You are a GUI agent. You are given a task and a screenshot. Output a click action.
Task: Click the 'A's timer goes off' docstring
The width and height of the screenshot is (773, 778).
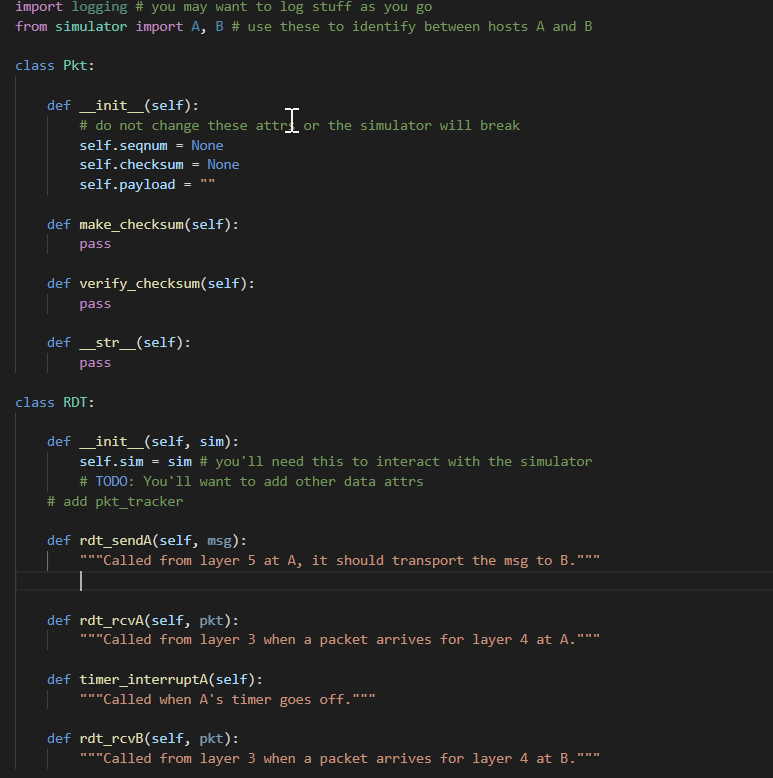pos(228,700)
